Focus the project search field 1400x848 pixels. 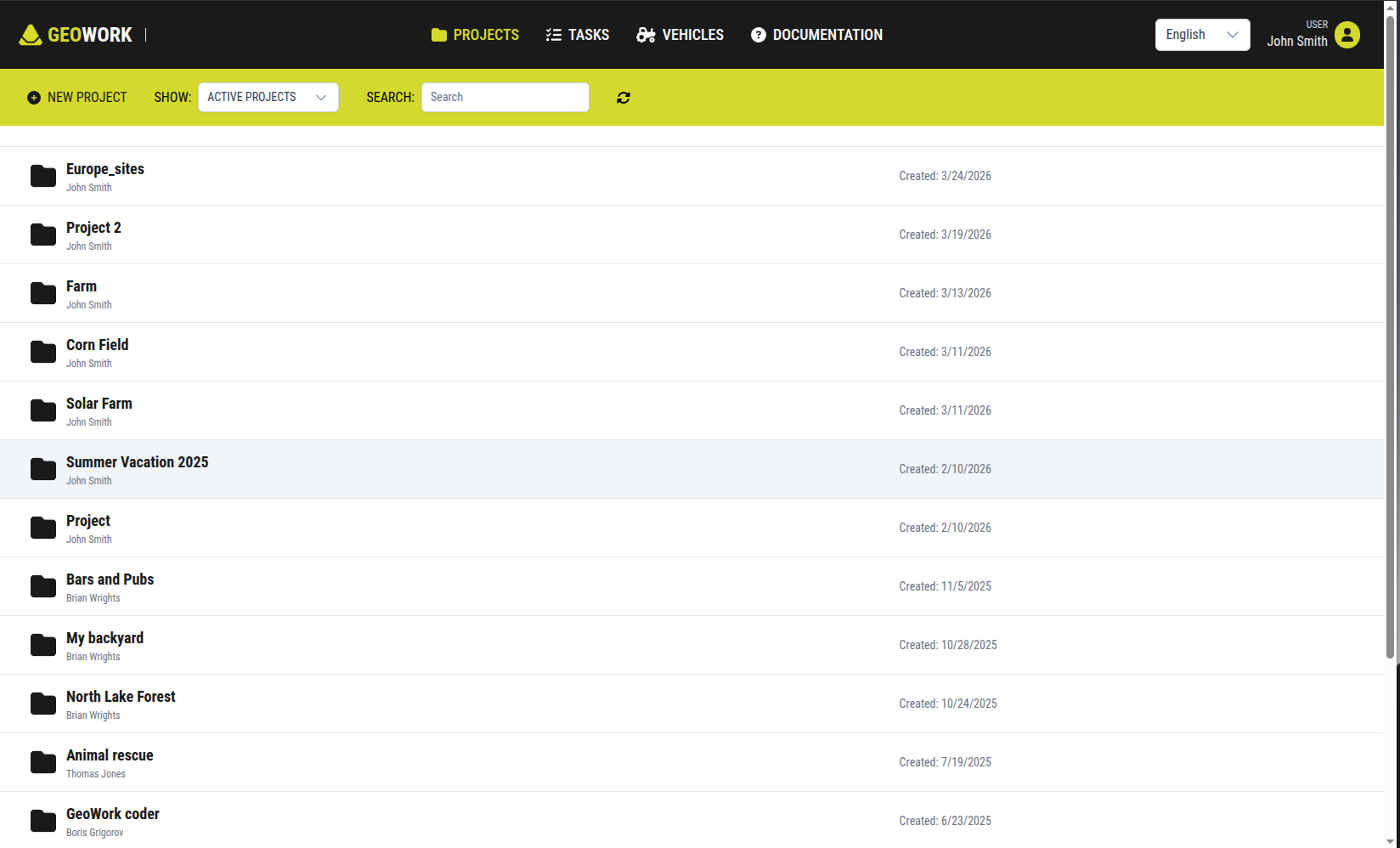(505, 97)
